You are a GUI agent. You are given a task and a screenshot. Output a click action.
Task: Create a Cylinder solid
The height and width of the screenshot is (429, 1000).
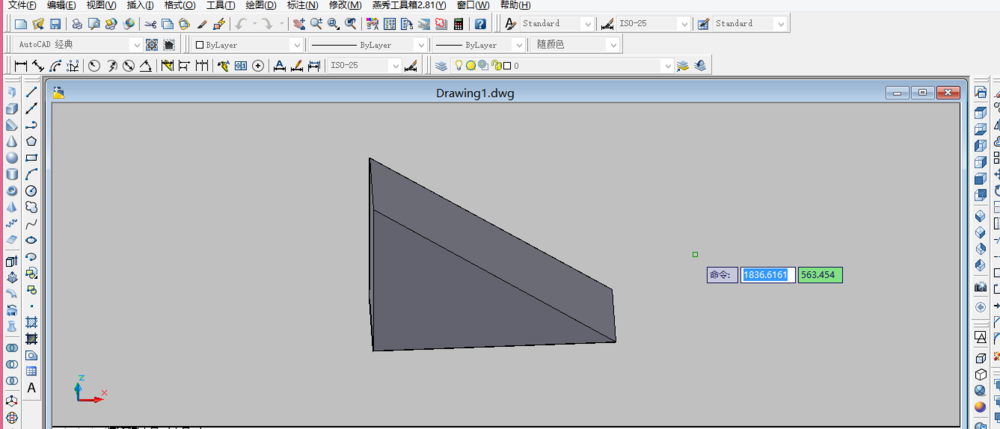click(x=11, y=175)
